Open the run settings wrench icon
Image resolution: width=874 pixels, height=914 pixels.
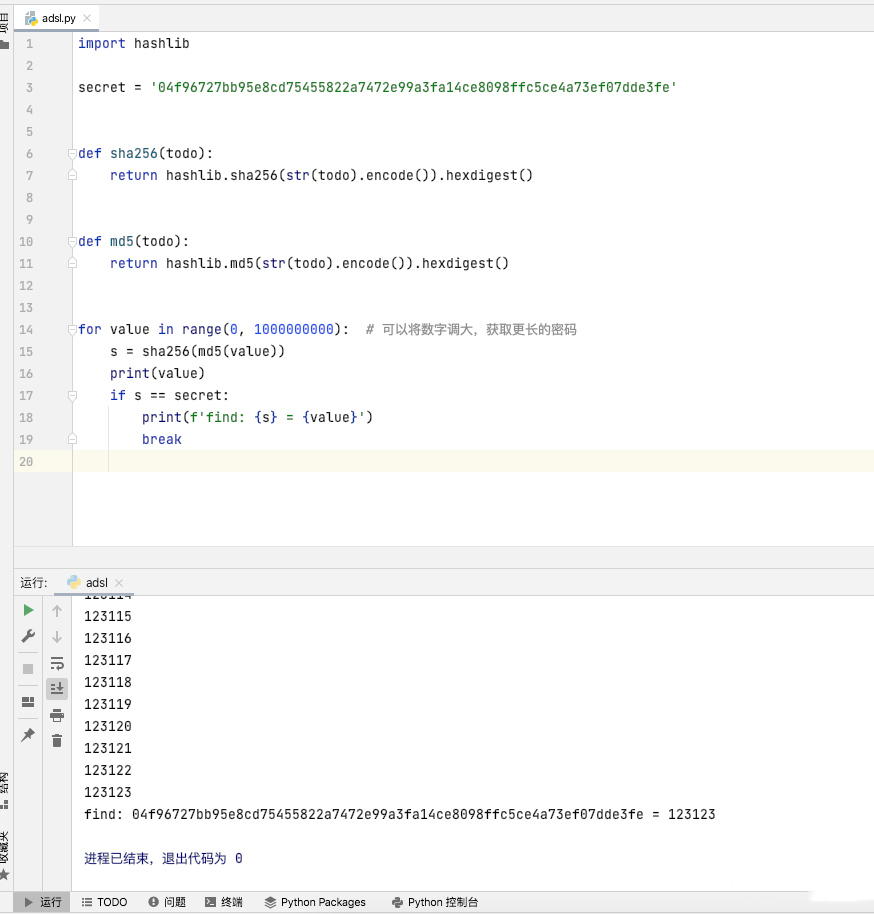point(28,636)
